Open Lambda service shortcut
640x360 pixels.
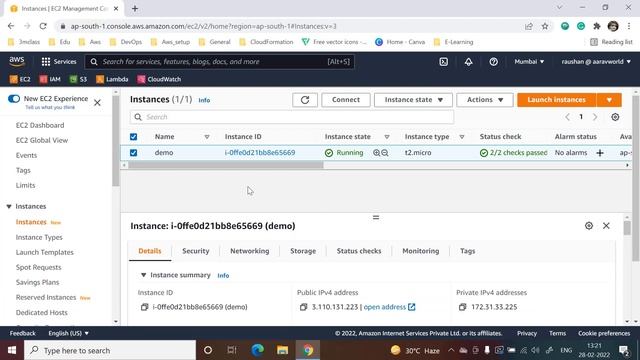click(112, 79)
